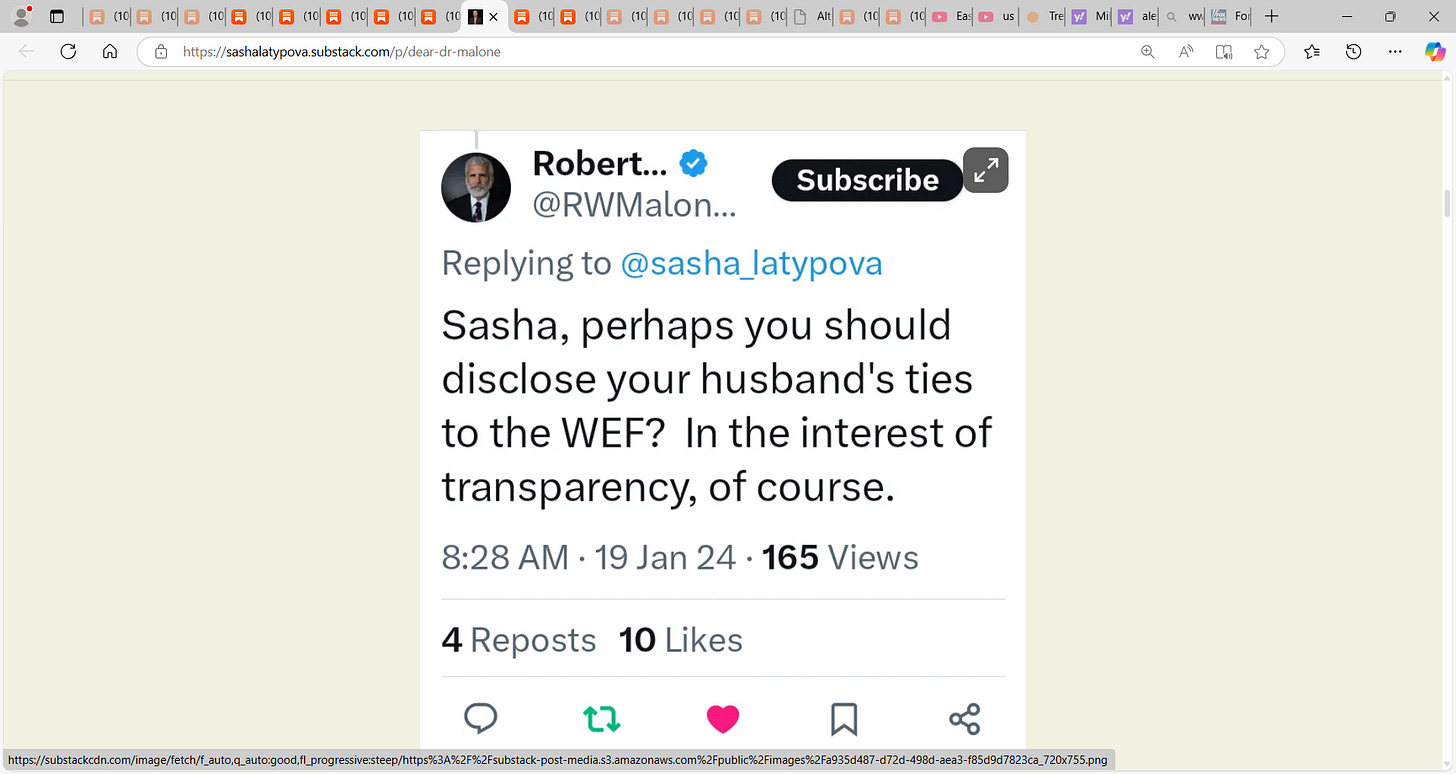
Task: Open Immersive Reader from the address bar
Action: coord(1224,52)
